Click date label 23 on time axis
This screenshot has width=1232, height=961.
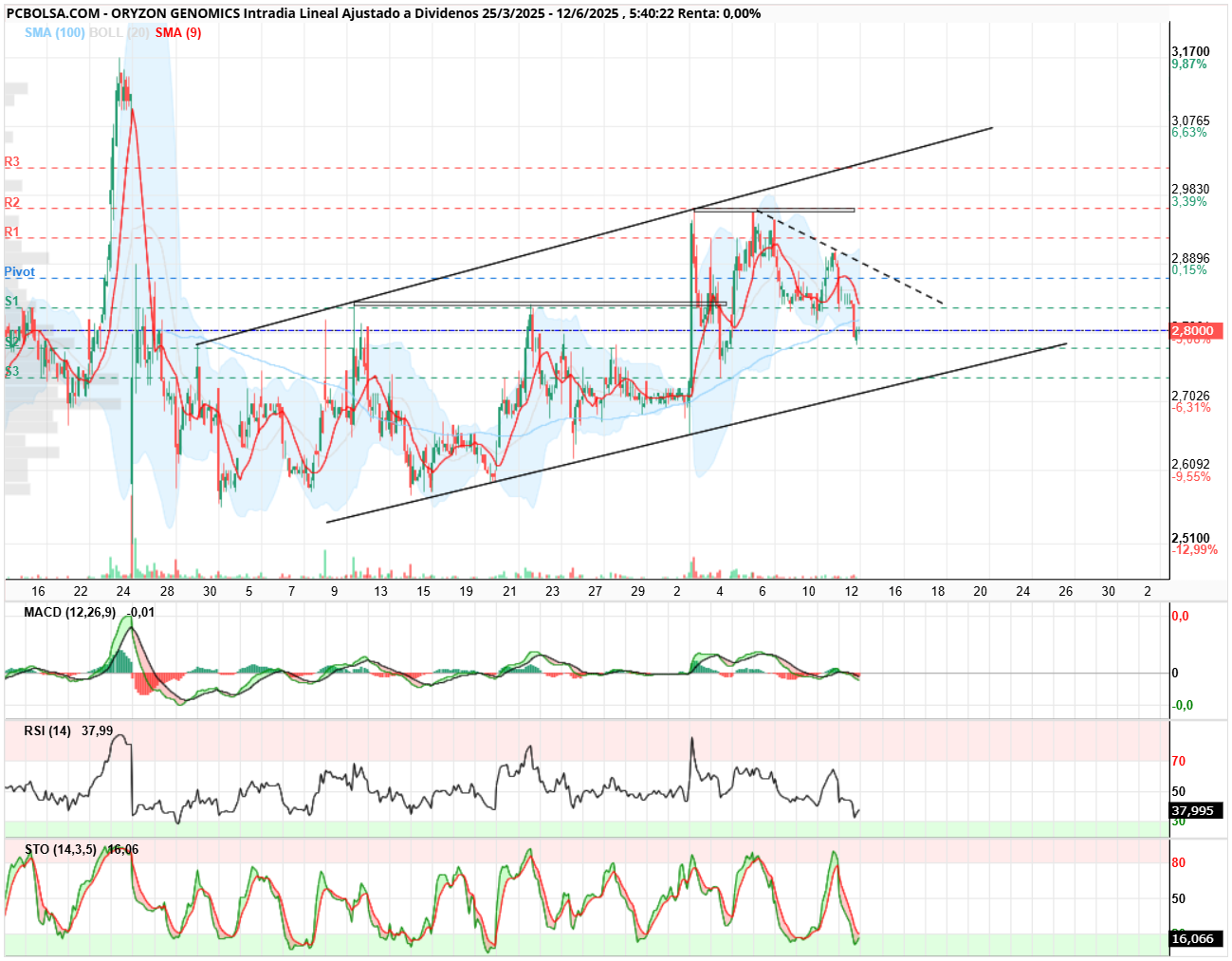click(553, 592)
